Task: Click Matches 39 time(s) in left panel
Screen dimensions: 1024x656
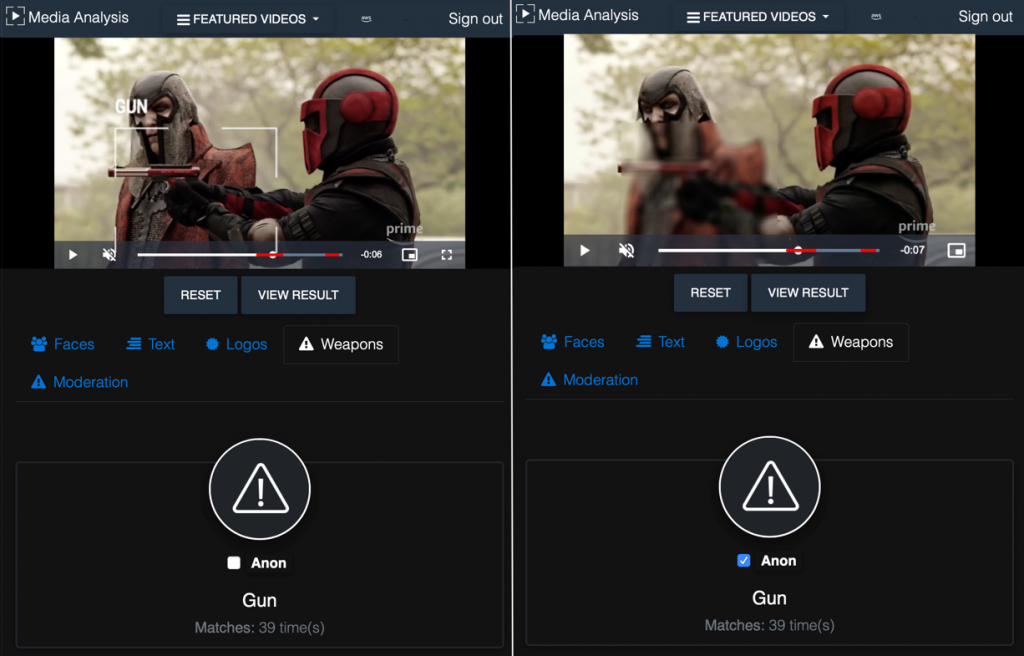Action: click(x=259, y=627)
